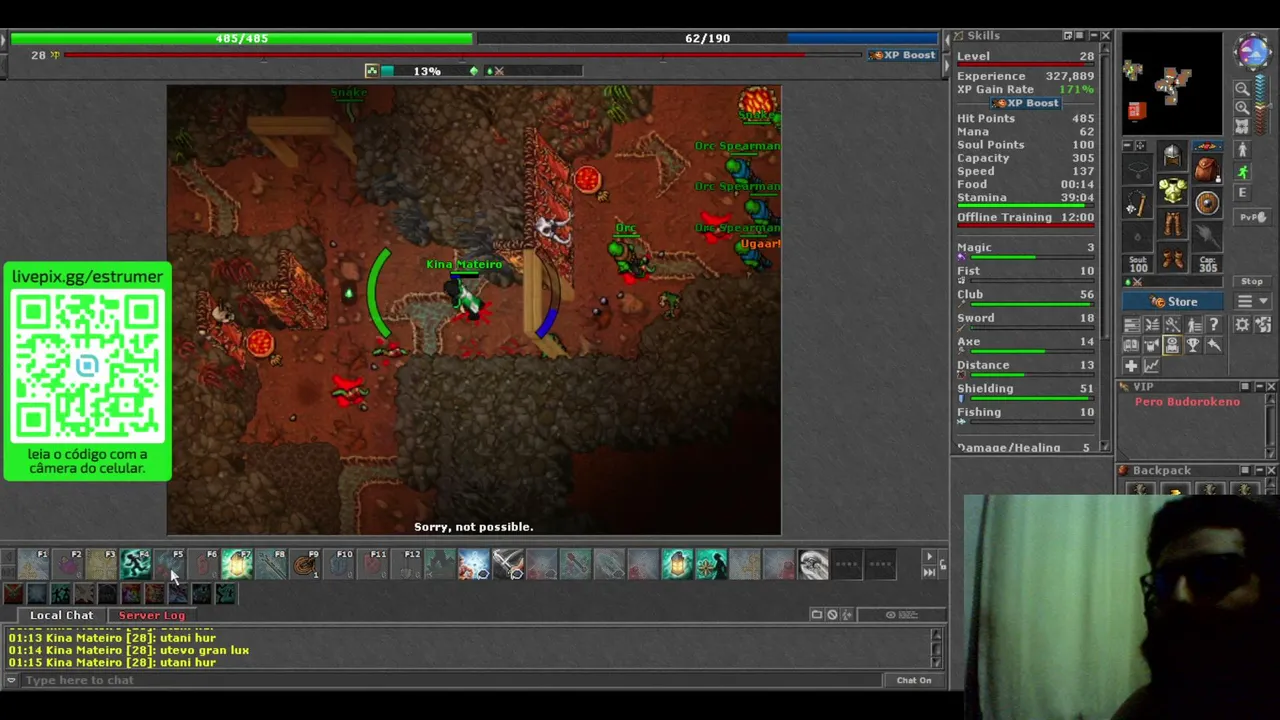Open the Store
This screenshot has width=1280, height=720.
tap(1174, 302)
